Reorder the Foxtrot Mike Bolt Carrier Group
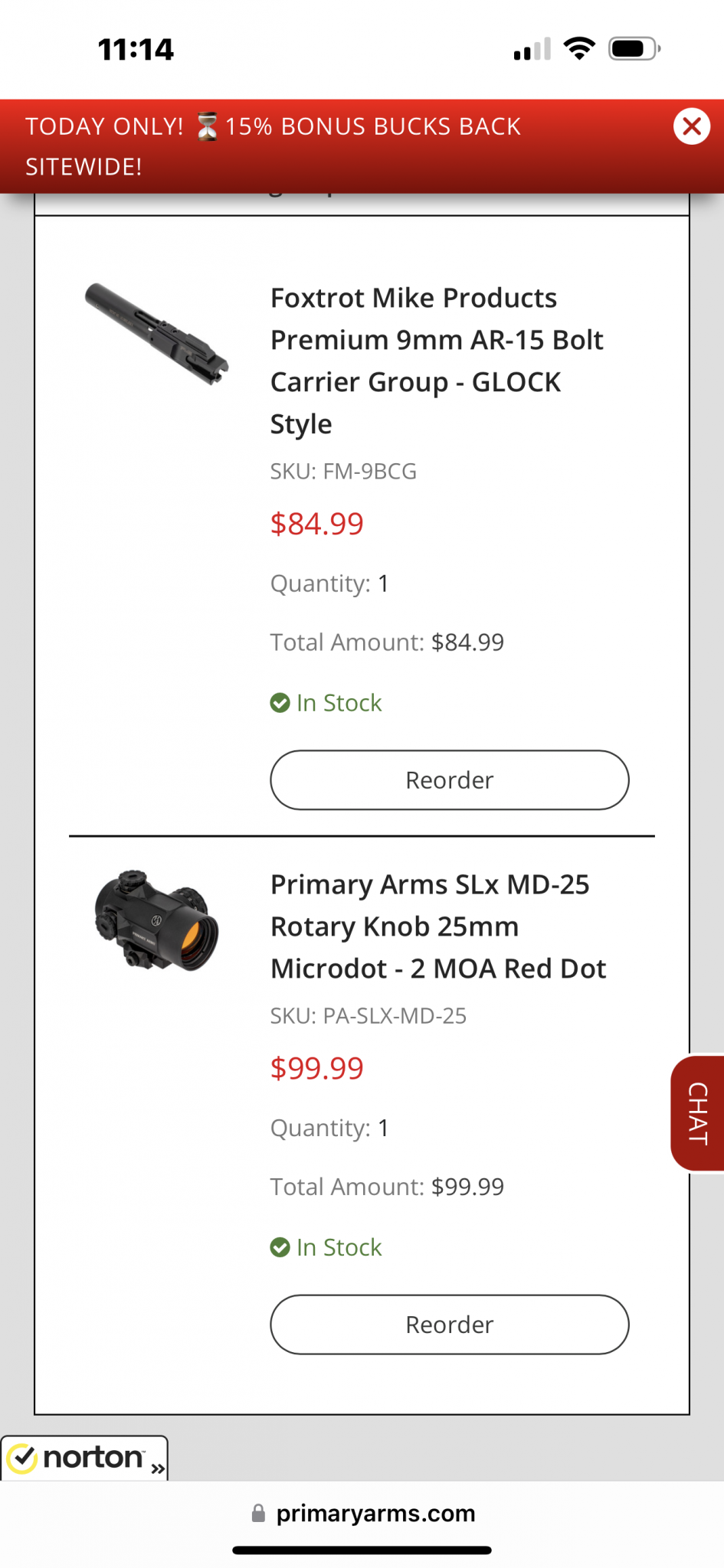 click(449, 780)
